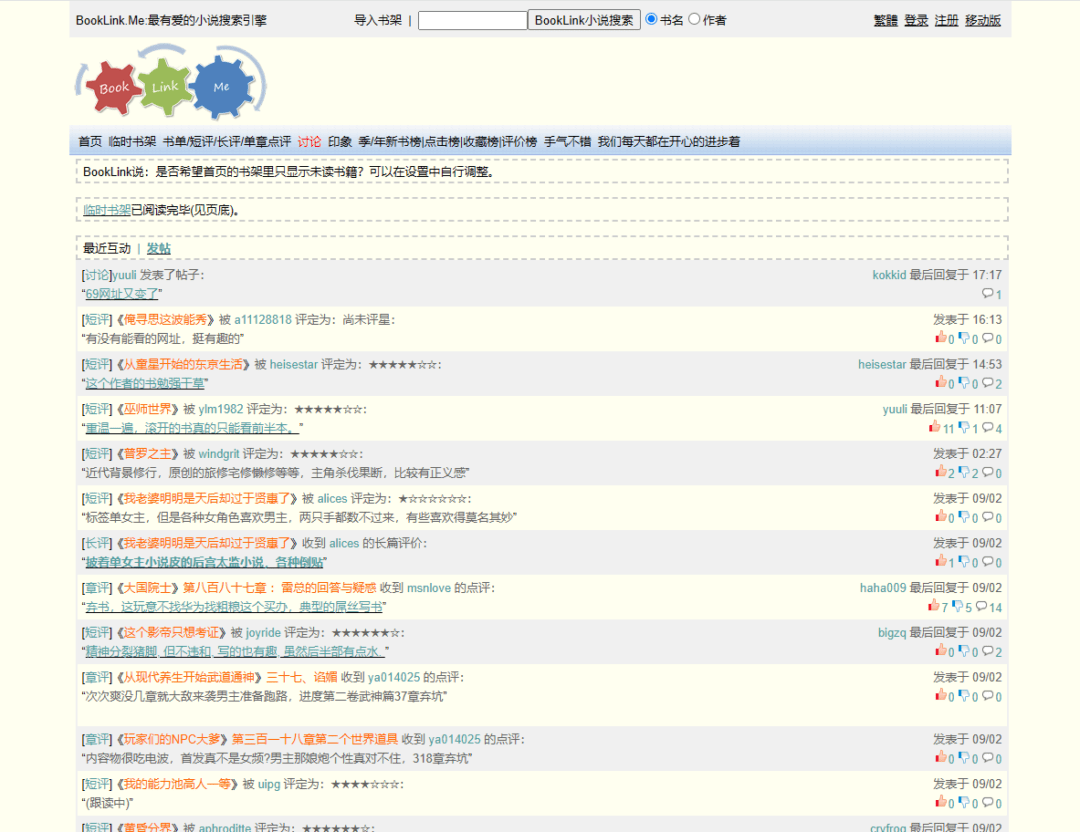Image resolution: width=1080 pixels, height=832 pixels.
Task: Click thumbs-up icon on 大国院士 chapter review
Action: 933,606
